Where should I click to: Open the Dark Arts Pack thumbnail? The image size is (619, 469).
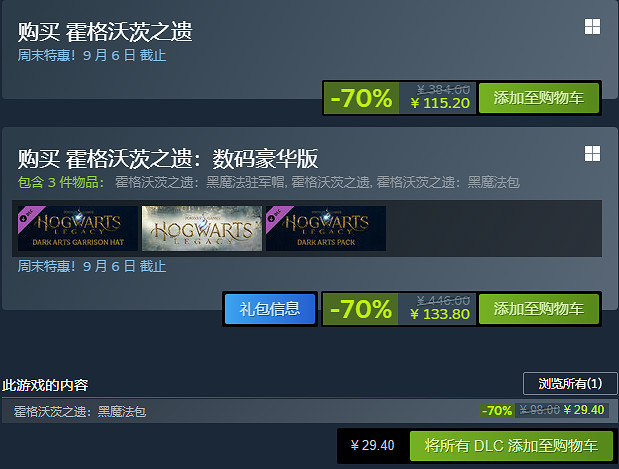pyautogui.click(x=326, y=228)
